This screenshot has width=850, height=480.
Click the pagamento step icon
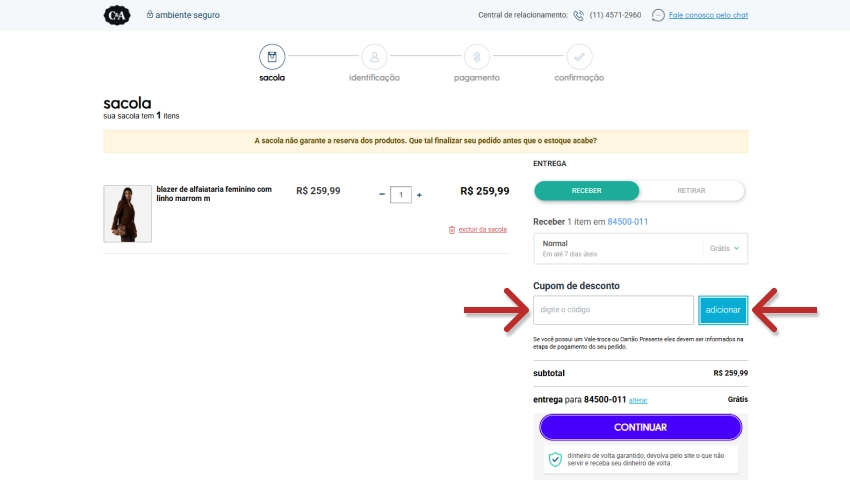[477, 56]
